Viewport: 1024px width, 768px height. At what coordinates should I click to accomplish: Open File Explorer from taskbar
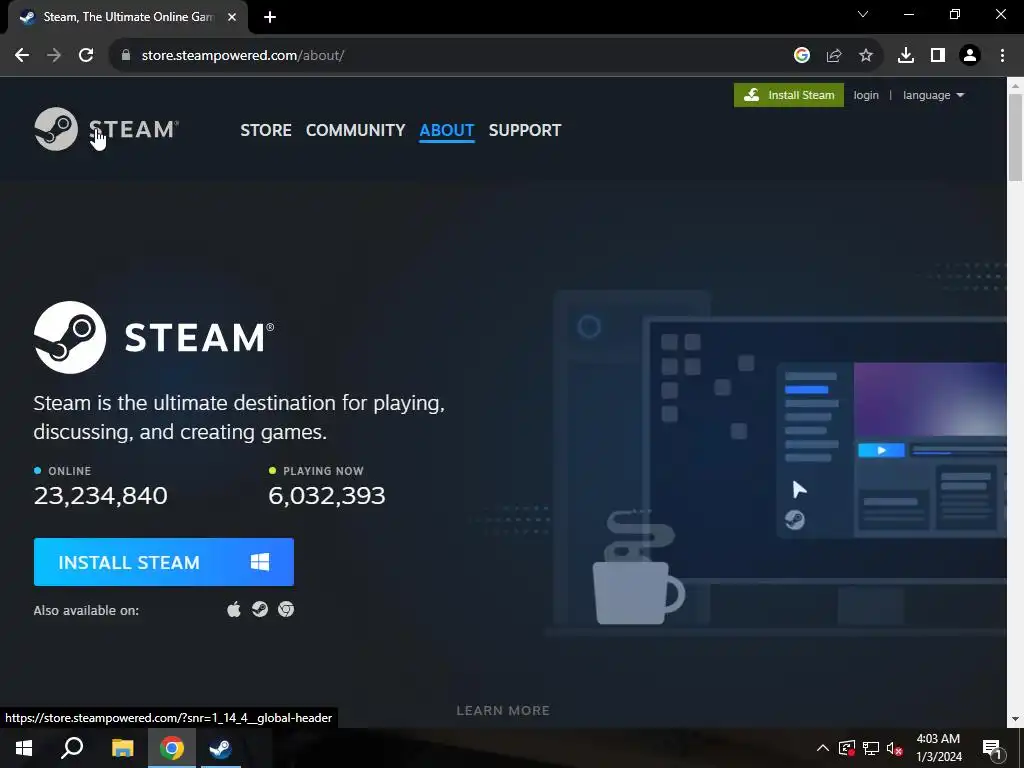pos(122,748)
